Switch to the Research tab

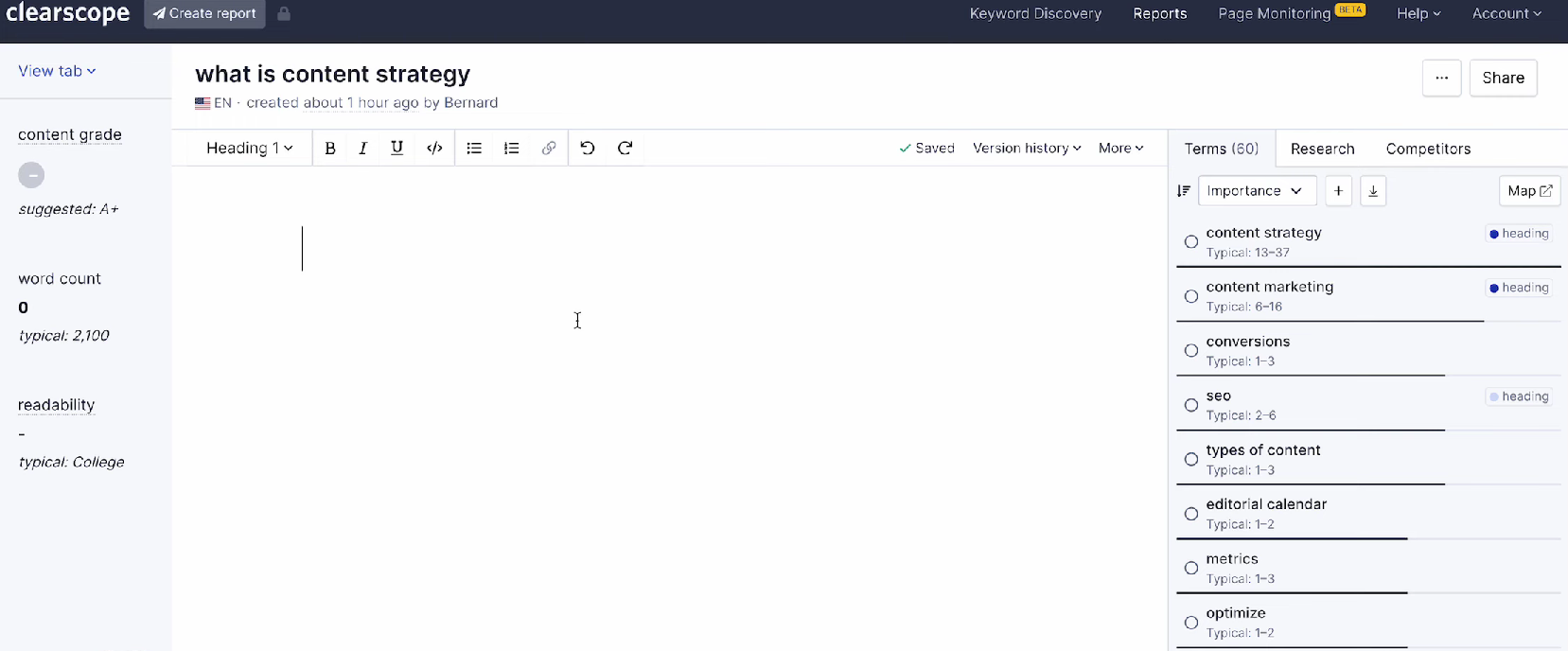[1322, 150]
